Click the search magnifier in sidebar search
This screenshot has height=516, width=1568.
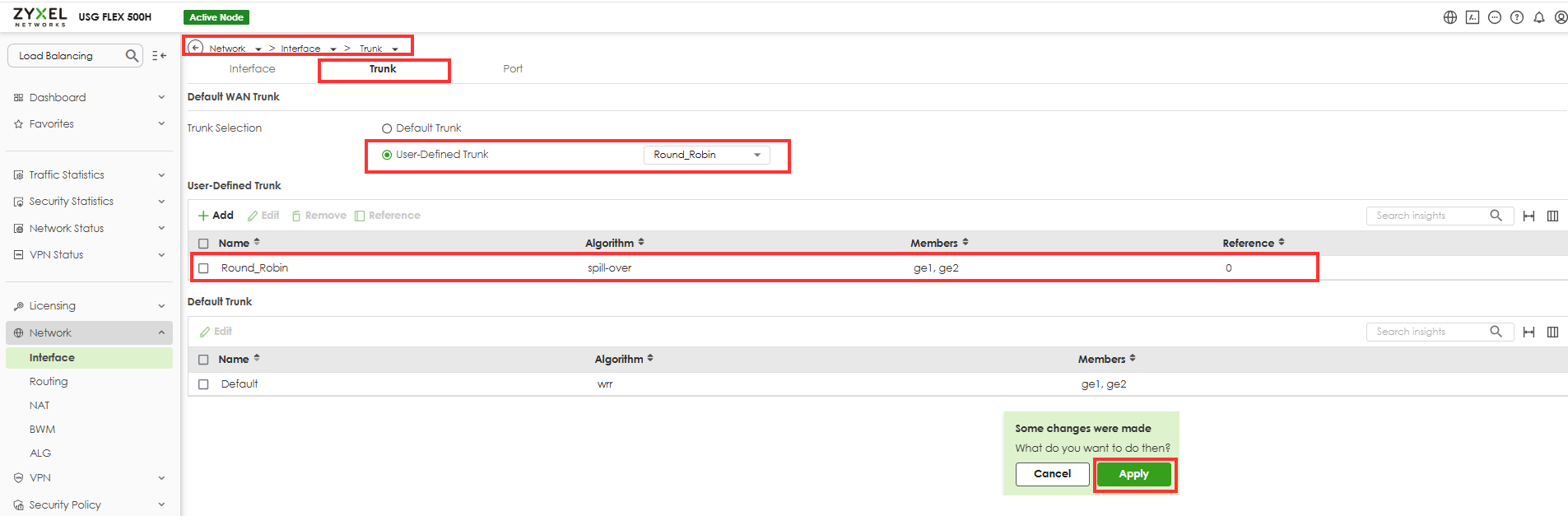(132, 56)
